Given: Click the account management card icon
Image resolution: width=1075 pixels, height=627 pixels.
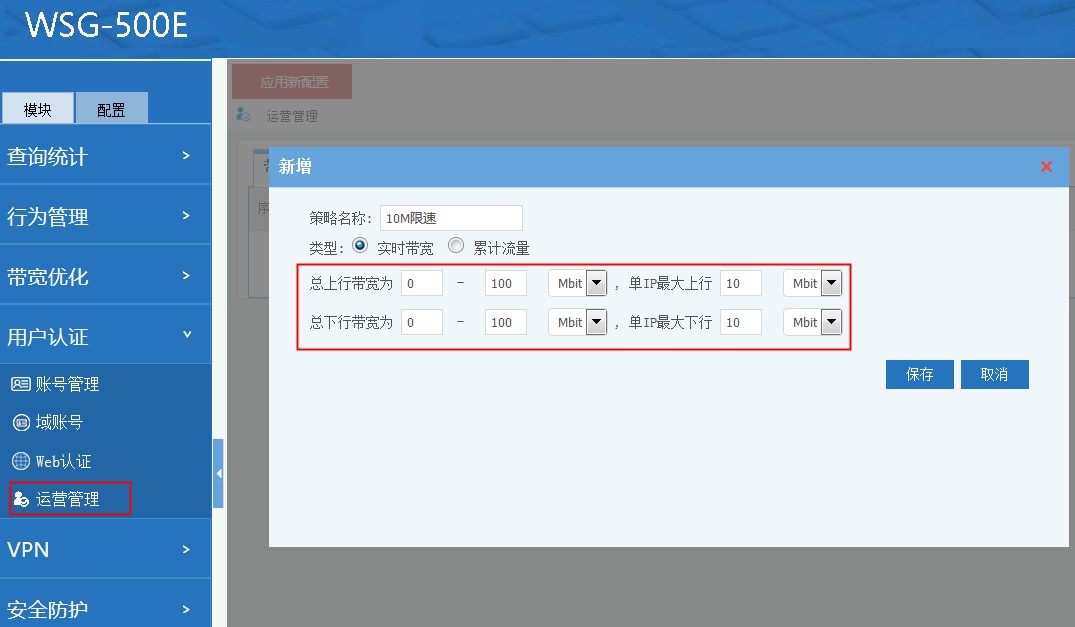Looking at the screenshot, I should [x=20, y=384].
